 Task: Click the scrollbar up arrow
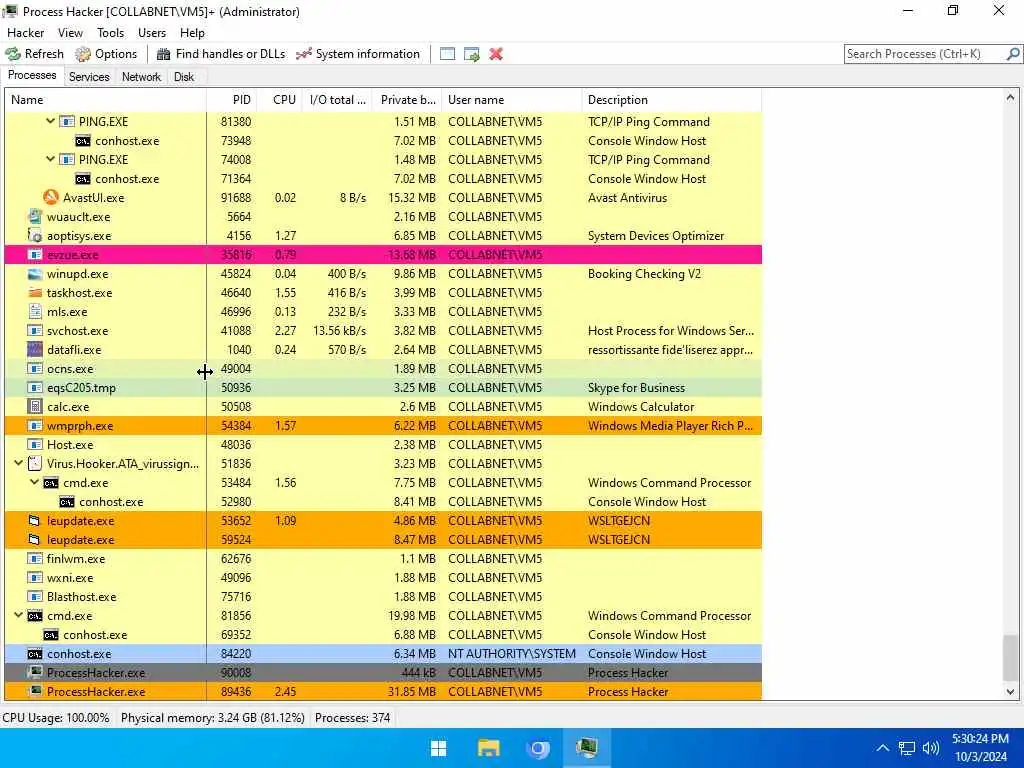click(x=1010, y=97)
